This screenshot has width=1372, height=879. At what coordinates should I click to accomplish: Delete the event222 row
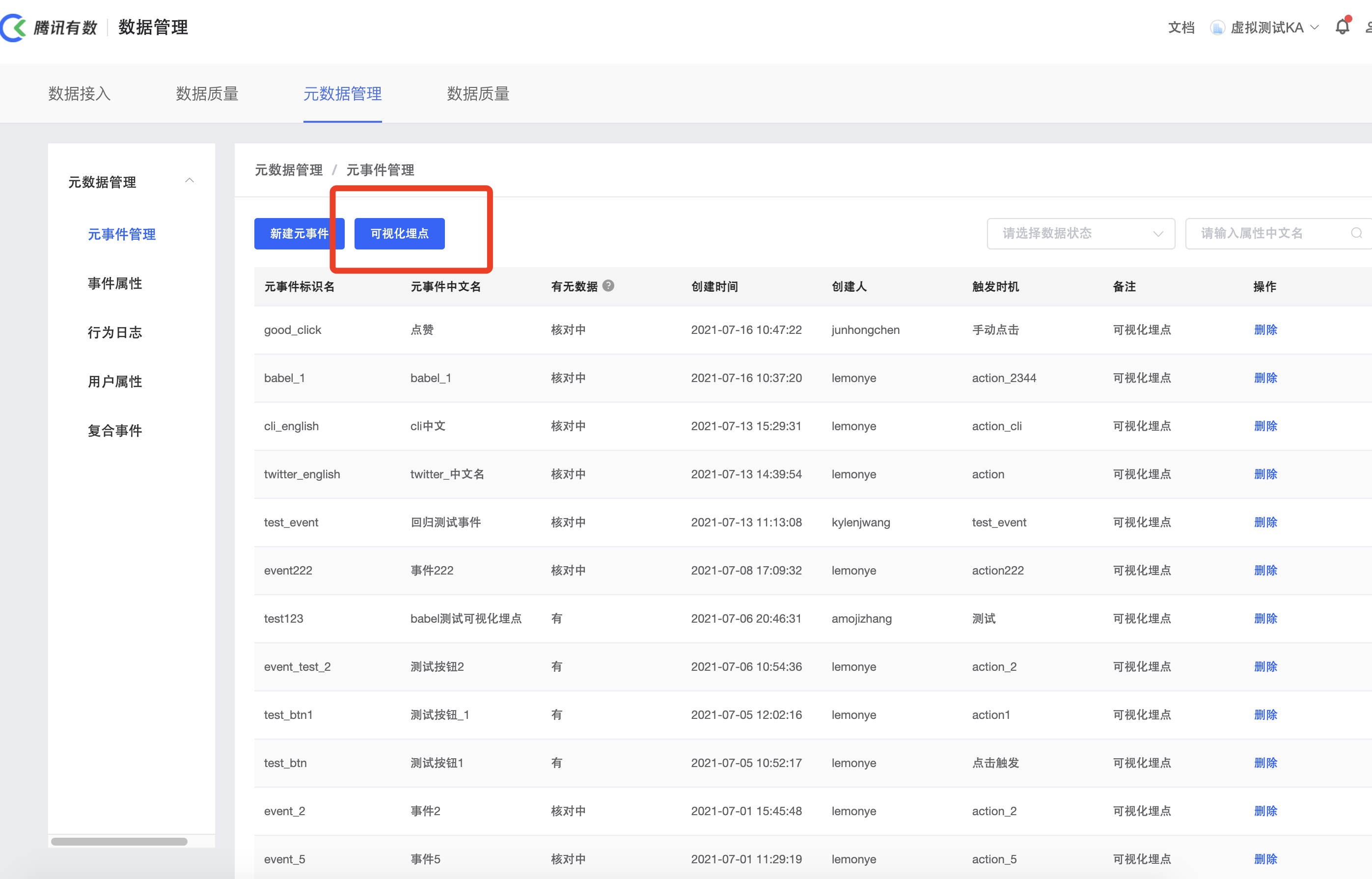[1265, 570]
